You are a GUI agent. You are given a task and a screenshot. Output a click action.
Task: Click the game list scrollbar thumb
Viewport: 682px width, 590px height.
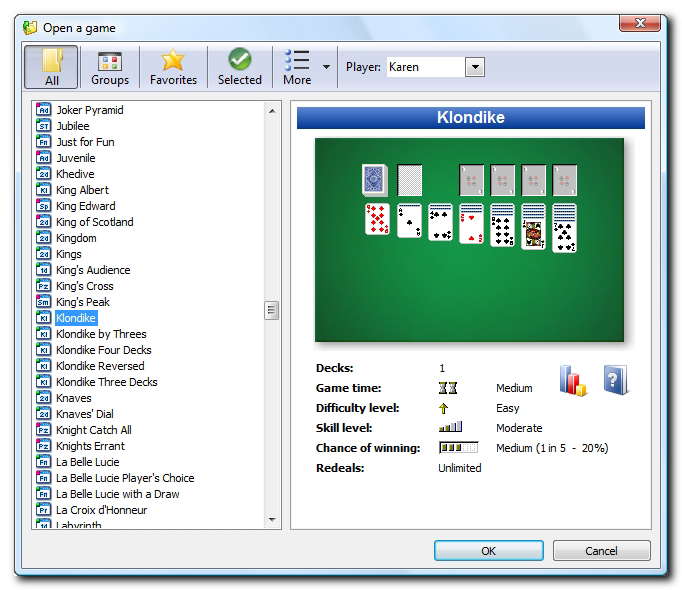pyautogui.click(x=271, y=310)
